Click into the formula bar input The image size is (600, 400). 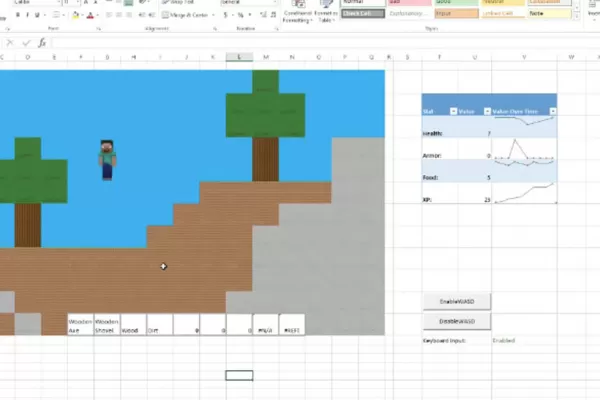[325, 43]
